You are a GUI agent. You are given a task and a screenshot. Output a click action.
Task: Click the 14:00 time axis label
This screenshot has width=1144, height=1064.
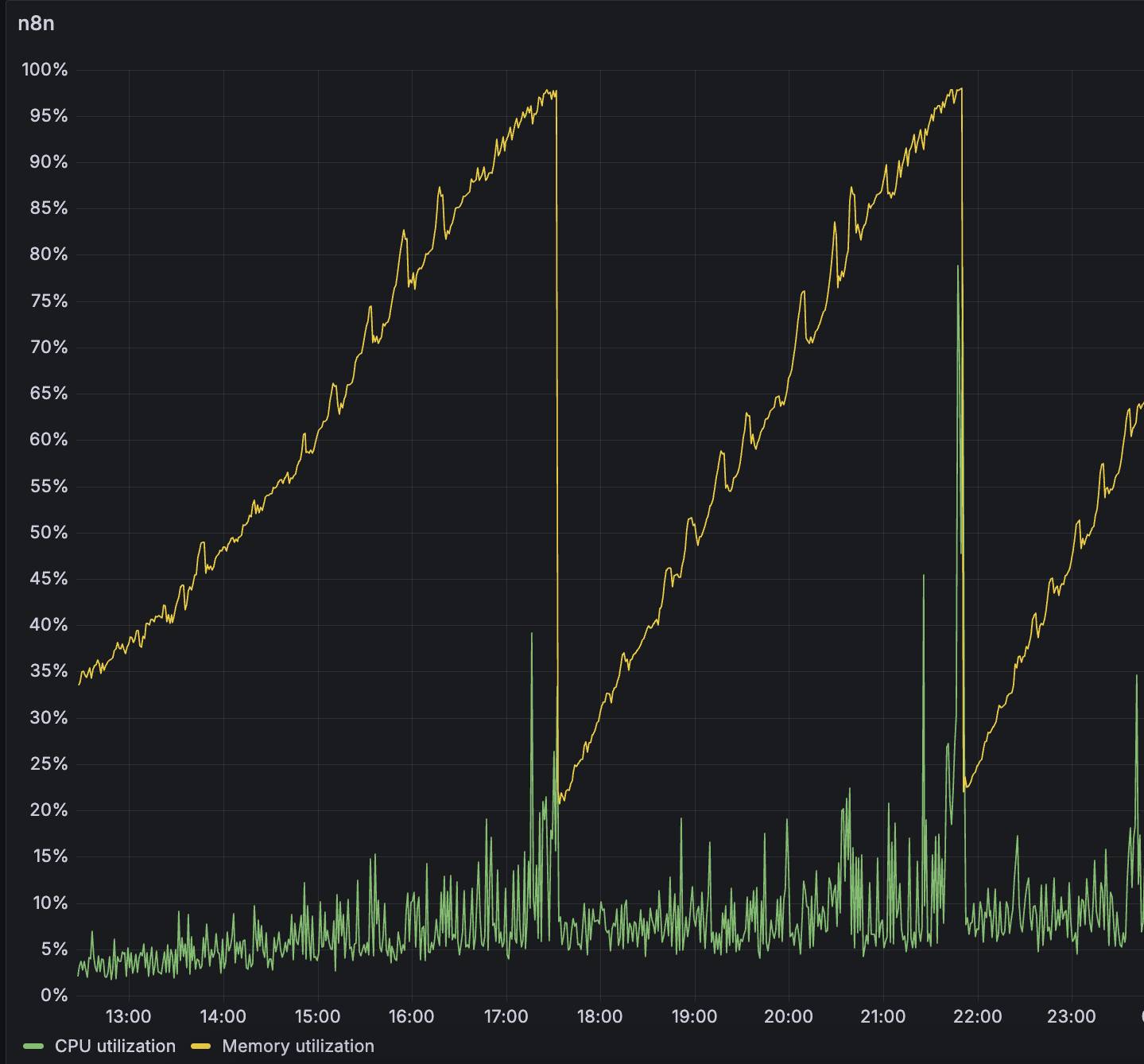[x=223, y=1016]
